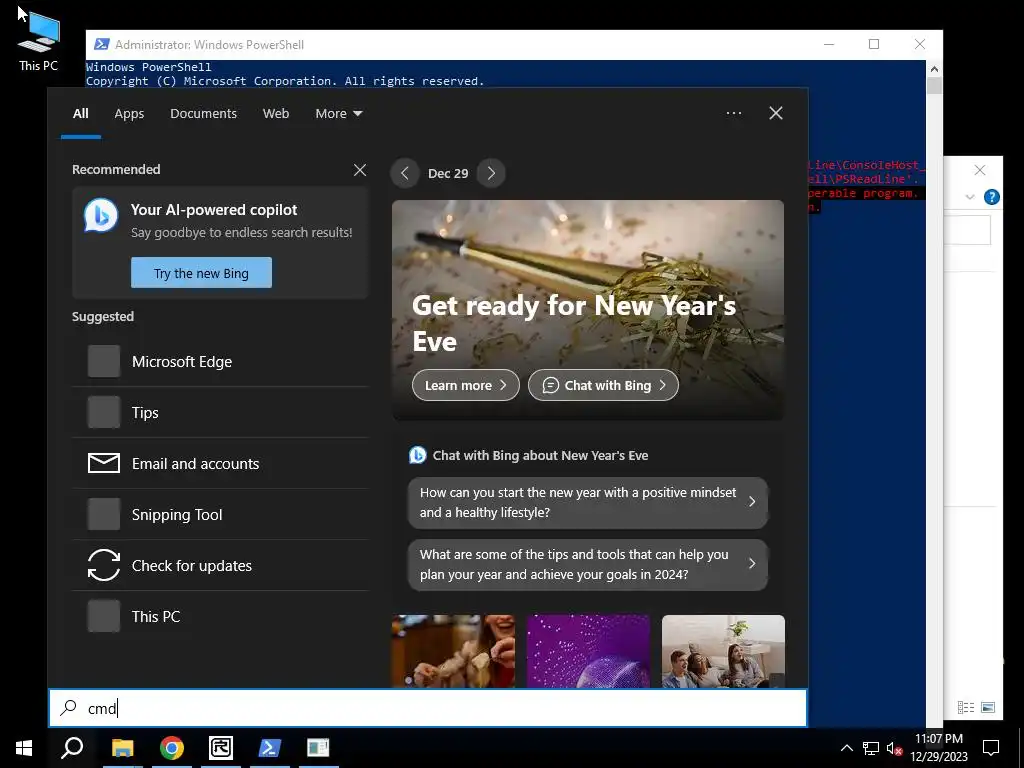Open network status tray icon

pyautogui.click(x=871, y=748)
